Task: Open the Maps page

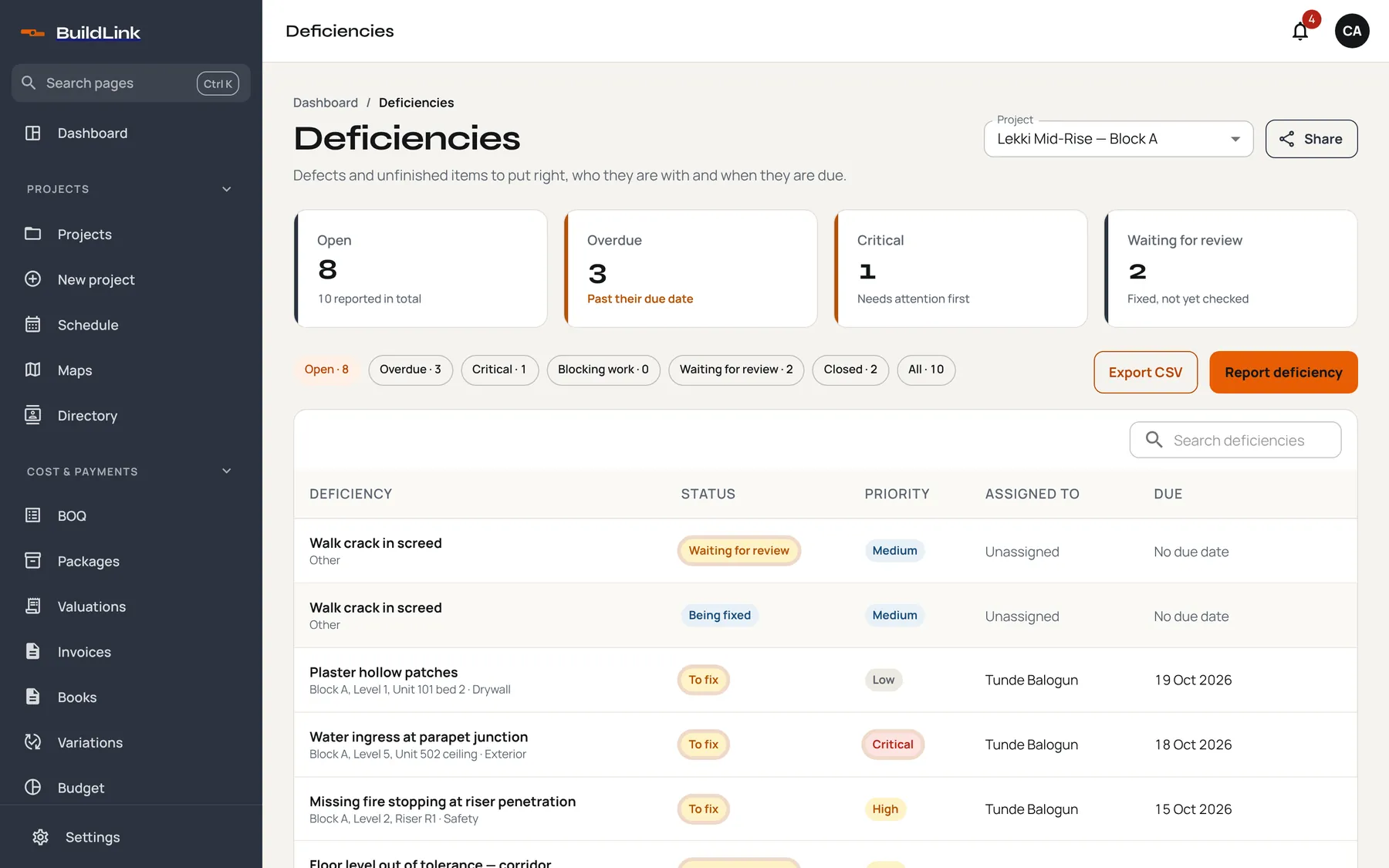Action: click(131, 370)
